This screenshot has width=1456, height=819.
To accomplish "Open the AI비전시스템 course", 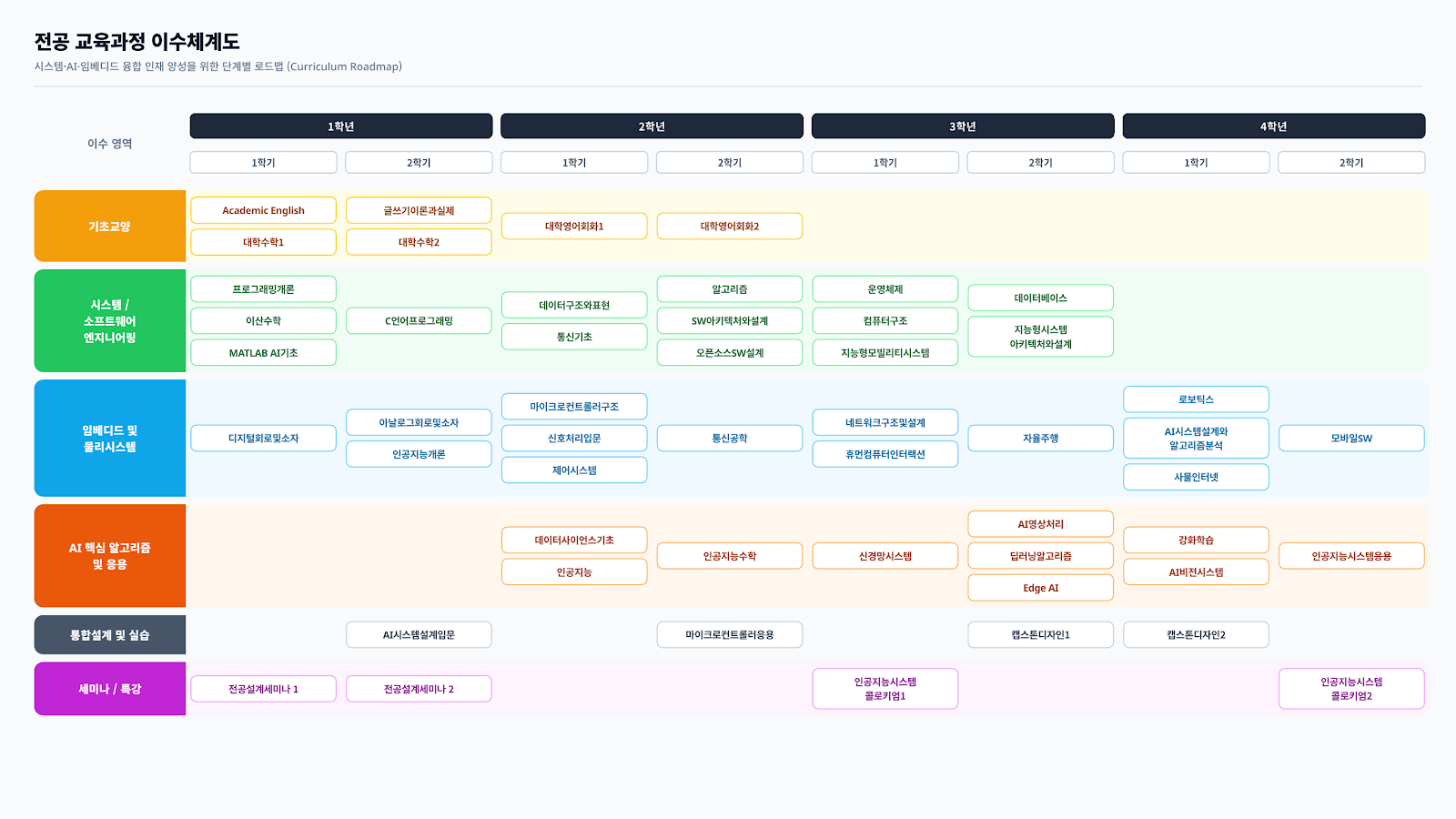I will tap(1197, 571).
